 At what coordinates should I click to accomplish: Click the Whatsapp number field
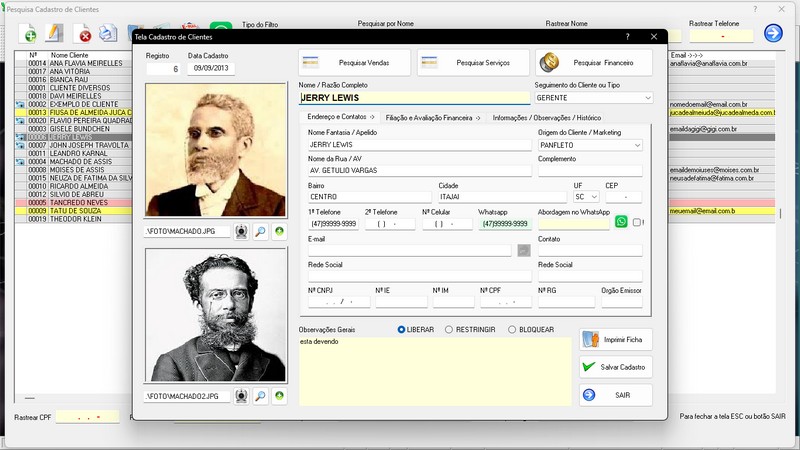(505, 223)
